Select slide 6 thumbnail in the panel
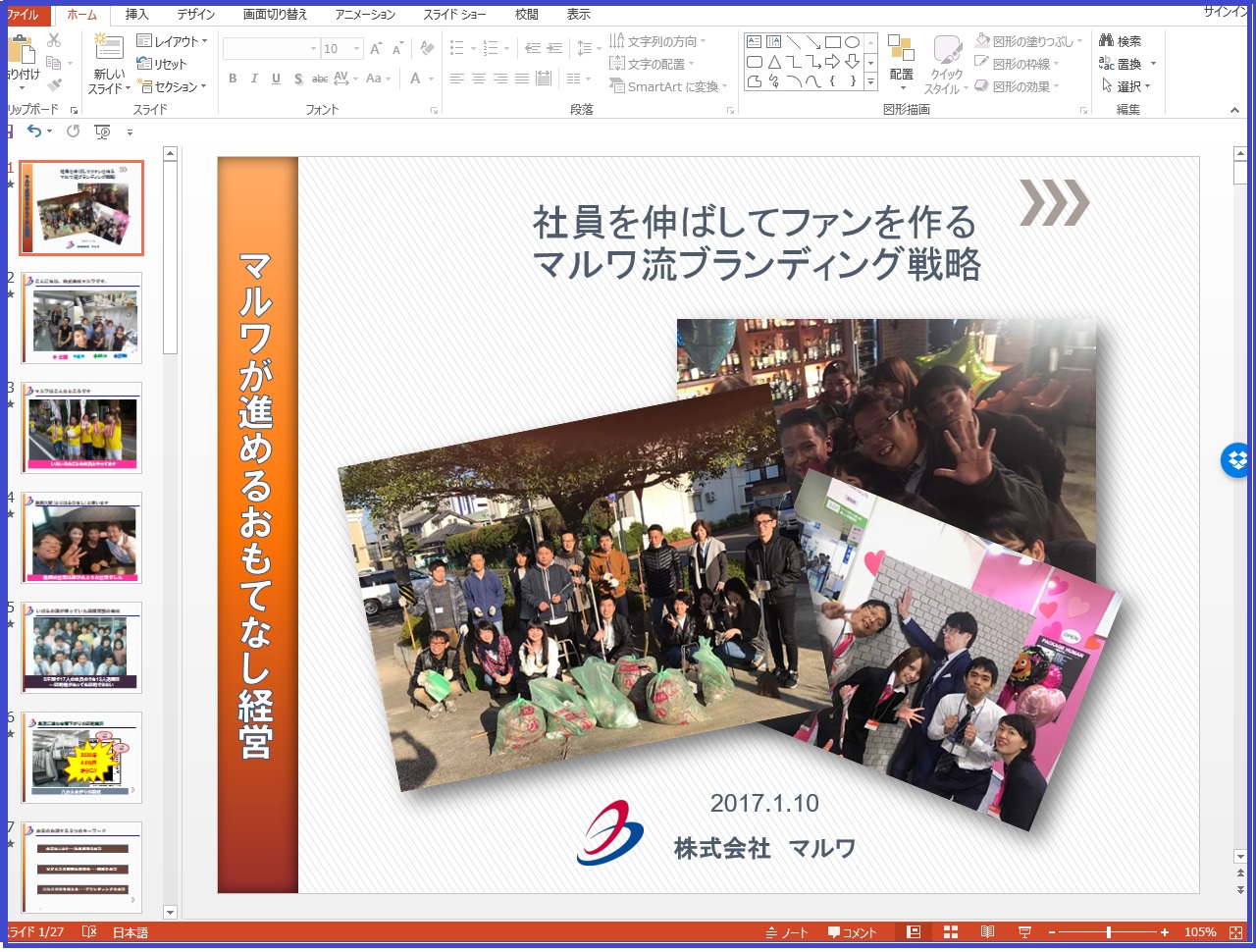The height and width of the screenshot is (952, 1256). pyautogui.click(x=81, y=758)
